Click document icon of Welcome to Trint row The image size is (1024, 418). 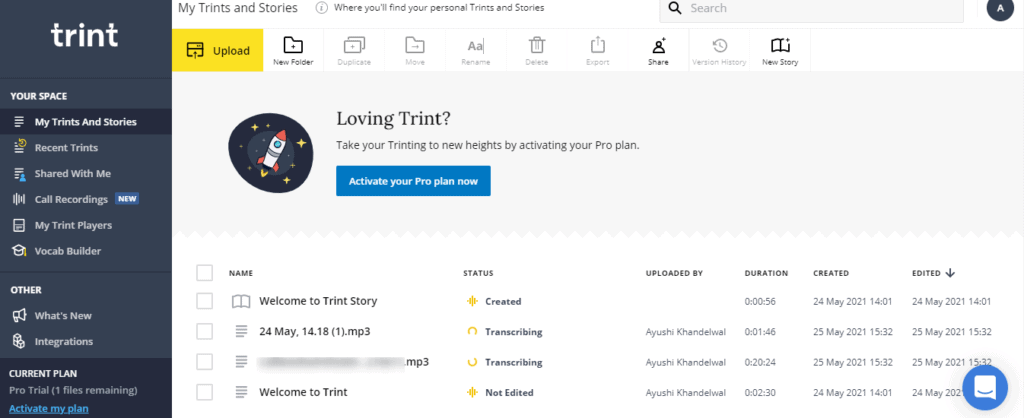pyautogui.click(x=242, y=392)
